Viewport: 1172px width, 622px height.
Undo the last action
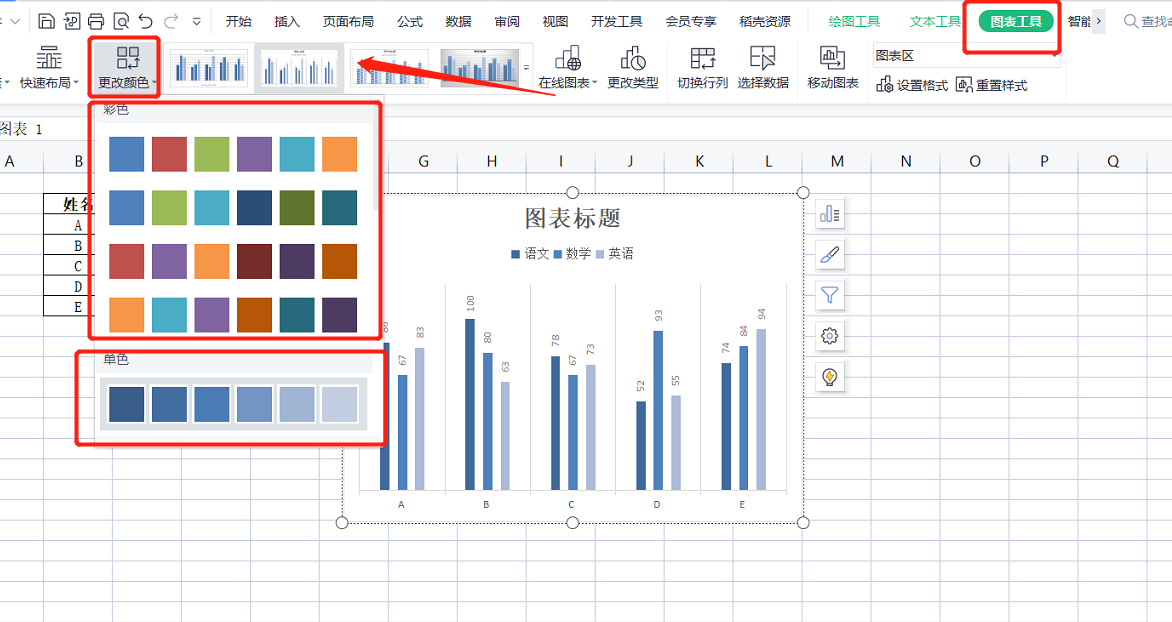coord(146,21)
